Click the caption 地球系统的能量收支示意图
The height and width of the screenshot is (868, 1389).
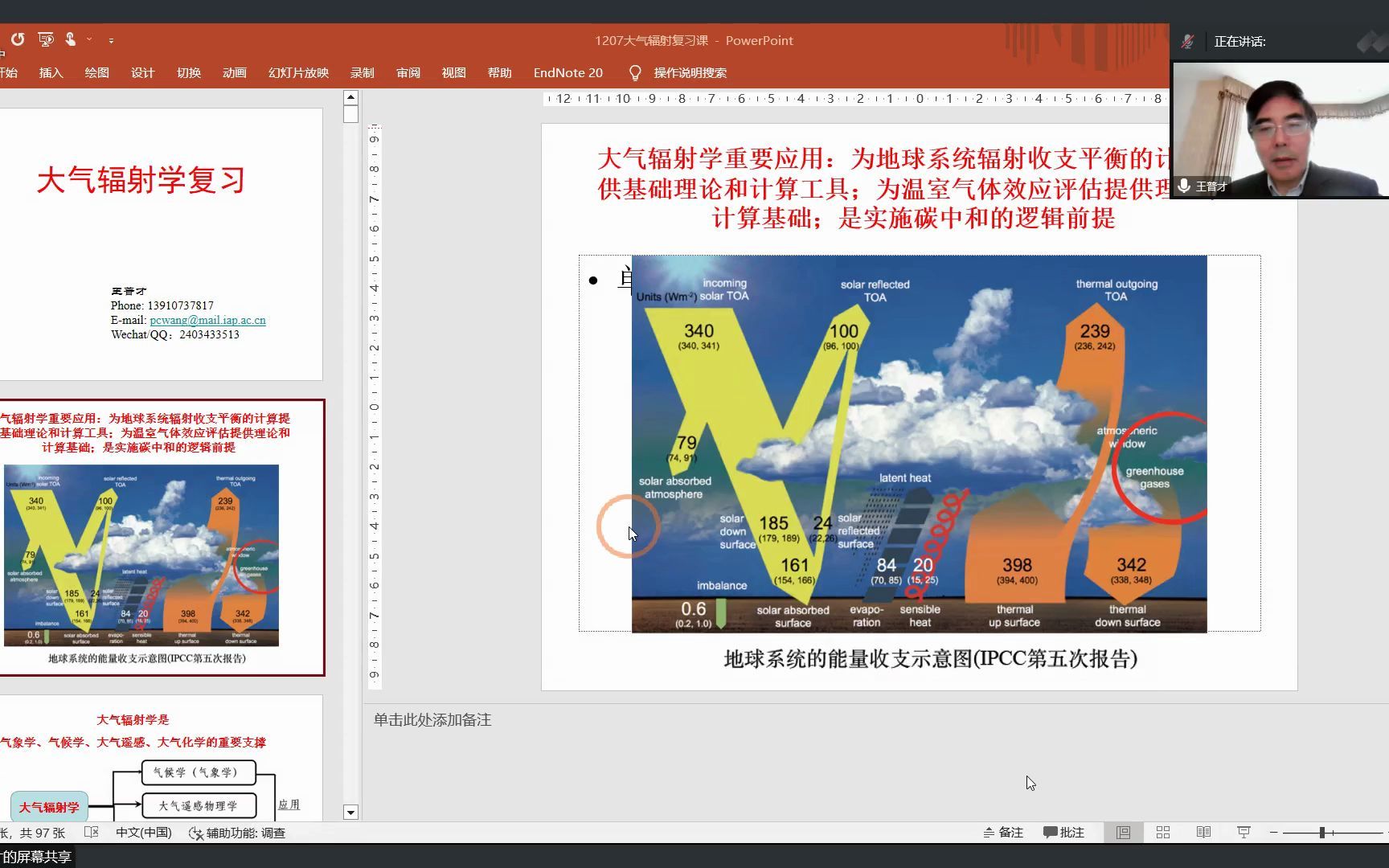coord(930,659)
